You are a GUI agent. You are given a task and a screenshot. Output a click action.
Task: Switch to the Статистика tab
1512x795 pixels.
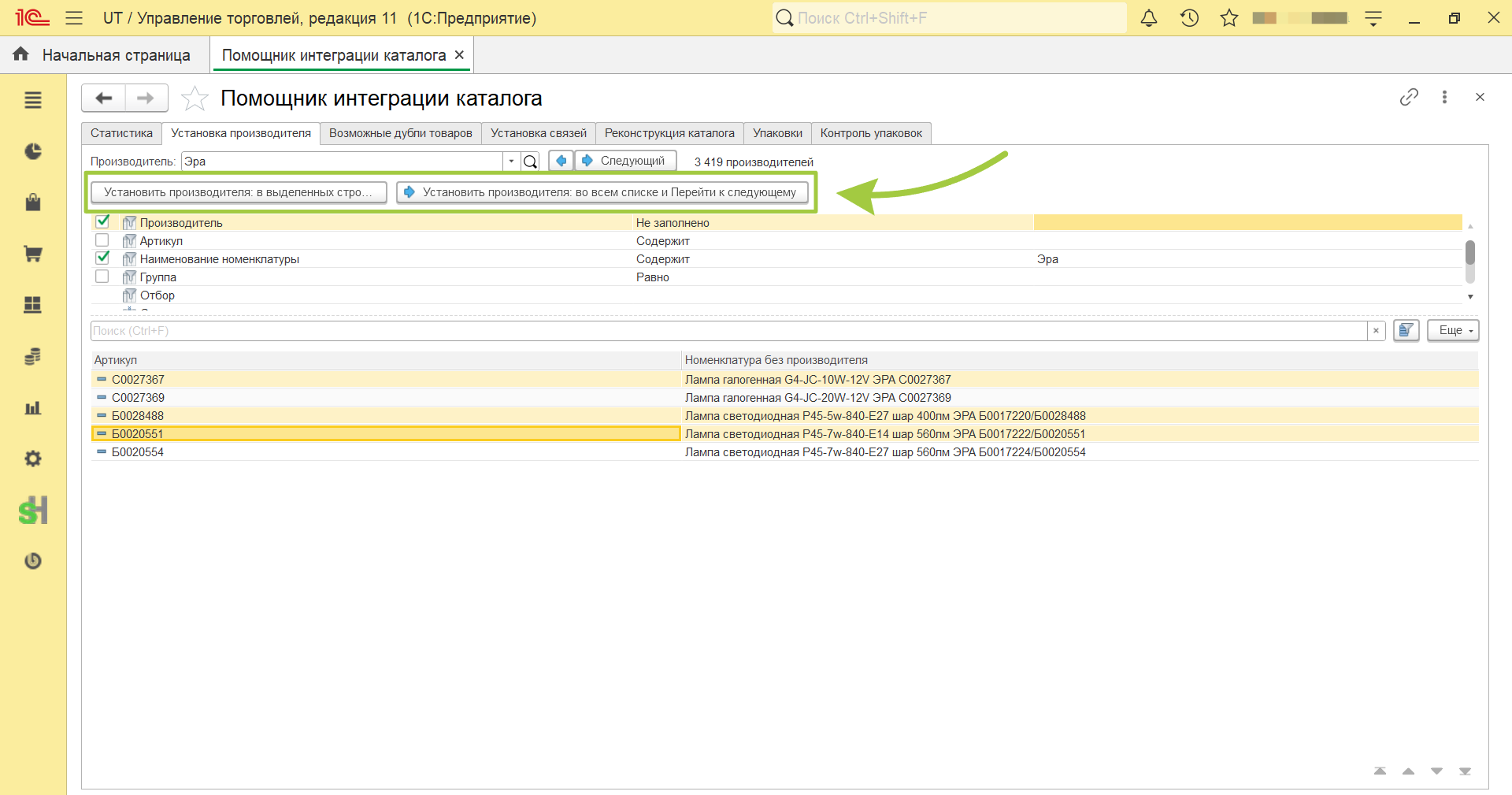[x=121, y=133]
